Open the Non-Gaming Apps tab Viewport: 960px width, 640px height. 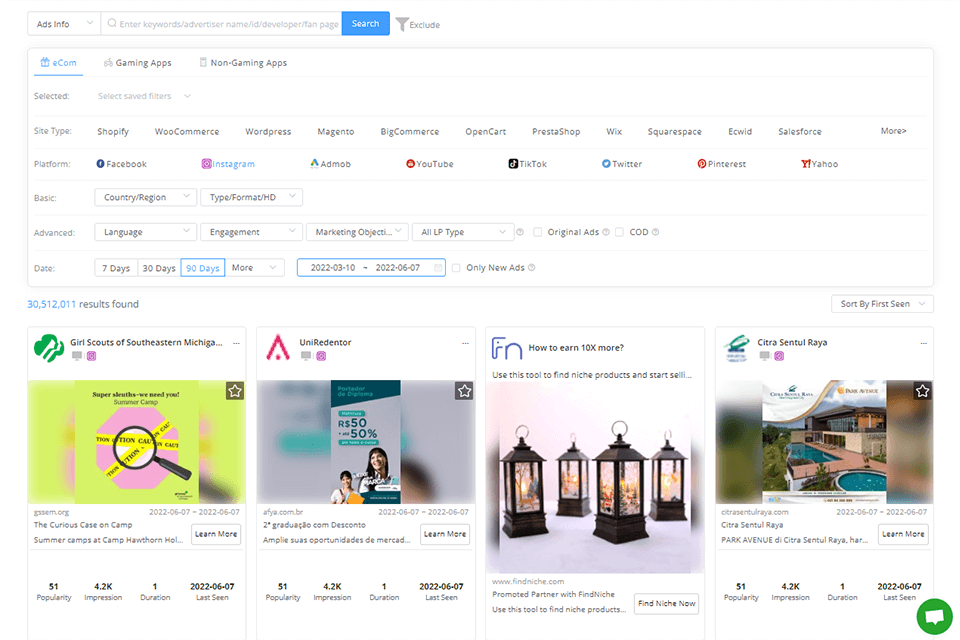pos(242,63)
